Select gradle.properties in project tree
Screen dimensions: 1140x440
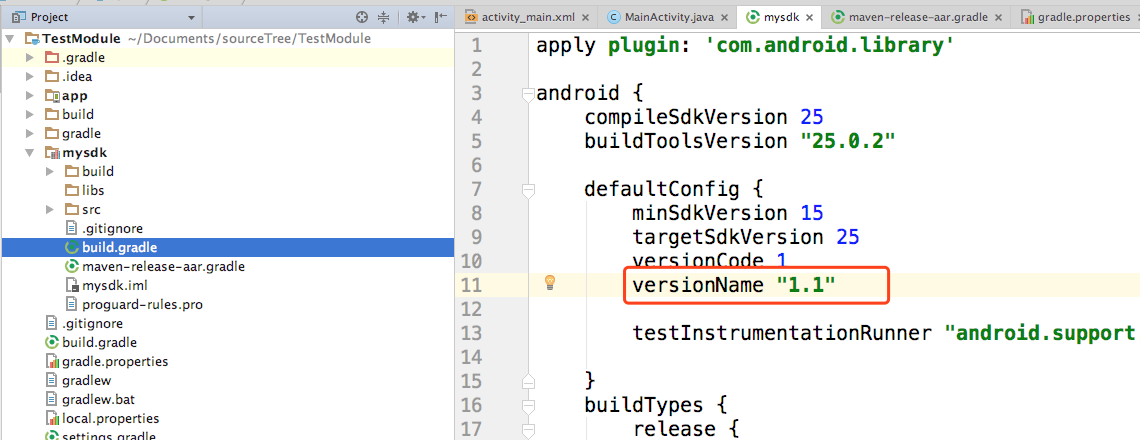(x=115, y=361)
